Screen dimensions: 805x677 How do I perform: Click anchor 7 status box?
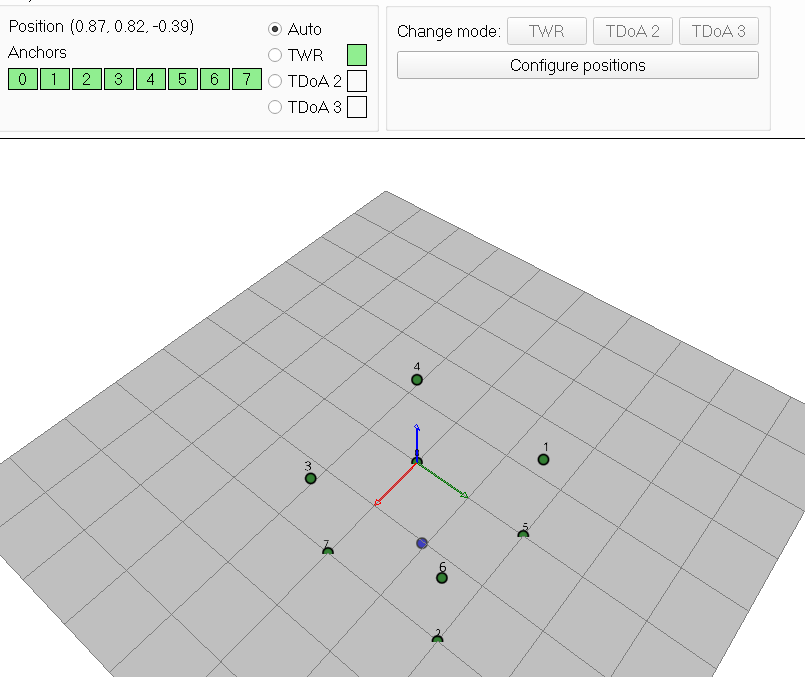click(246, 80)
